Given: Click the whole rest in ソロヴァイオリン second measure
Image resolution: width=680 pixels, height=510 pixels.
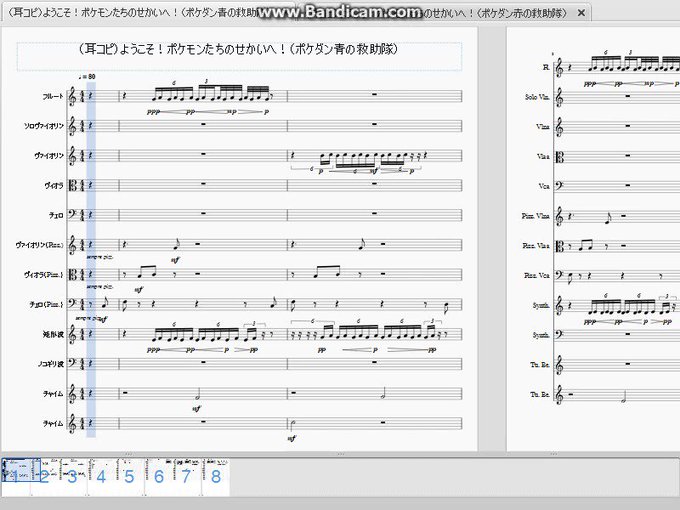Looking at the screenshot, I should click(203, 124).
